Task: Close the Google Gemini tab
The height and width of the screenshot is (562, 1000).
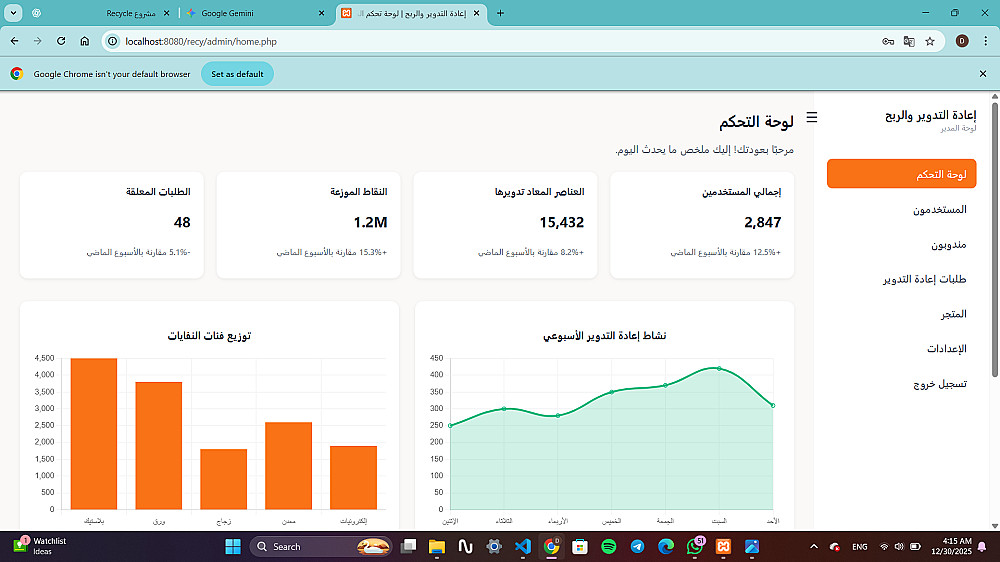Action: pos(321,13)
